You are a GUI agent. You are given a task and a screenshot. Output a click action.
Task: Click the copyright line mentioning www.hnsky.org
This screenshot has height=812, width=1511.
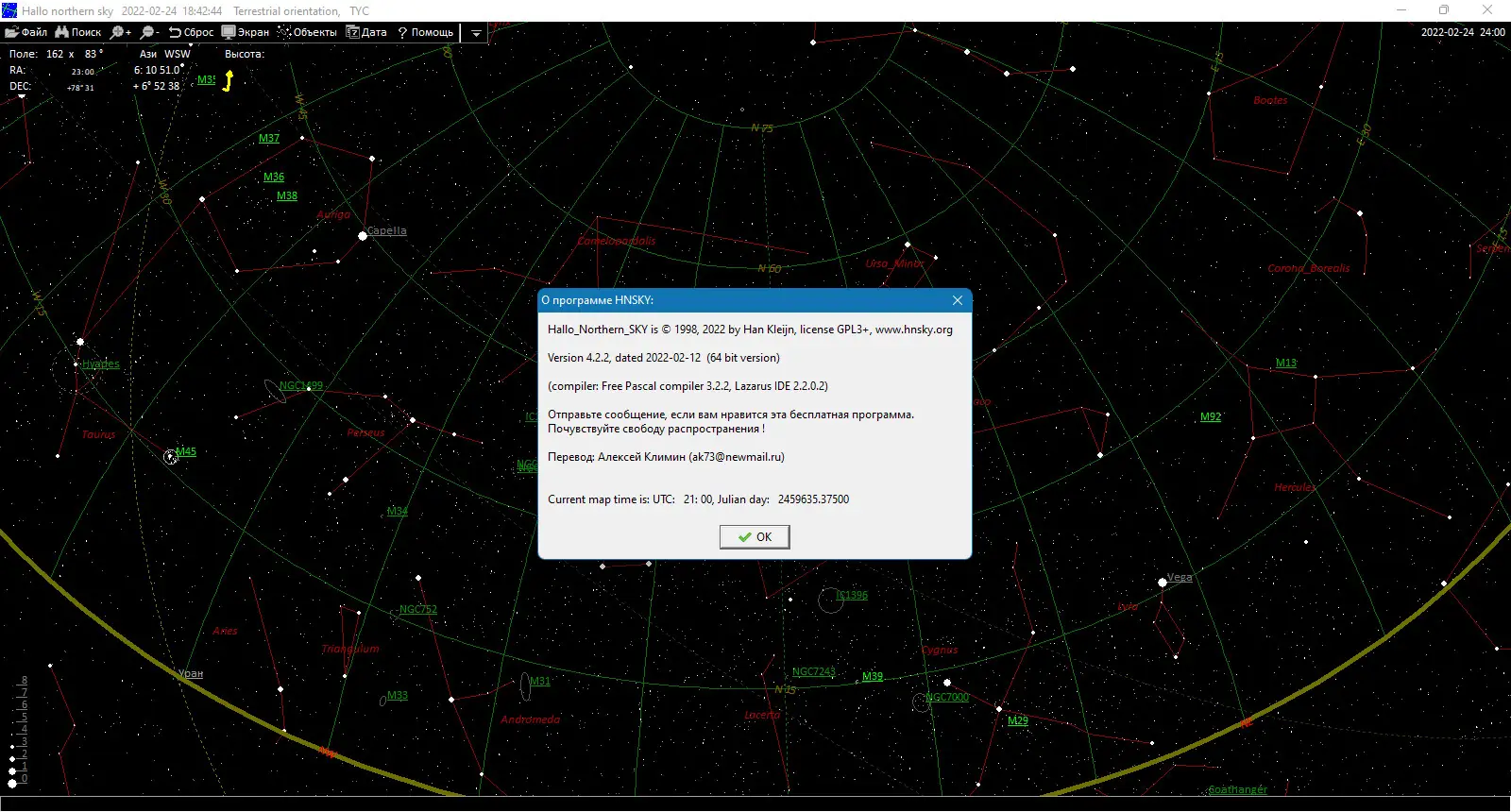[750, 330]
